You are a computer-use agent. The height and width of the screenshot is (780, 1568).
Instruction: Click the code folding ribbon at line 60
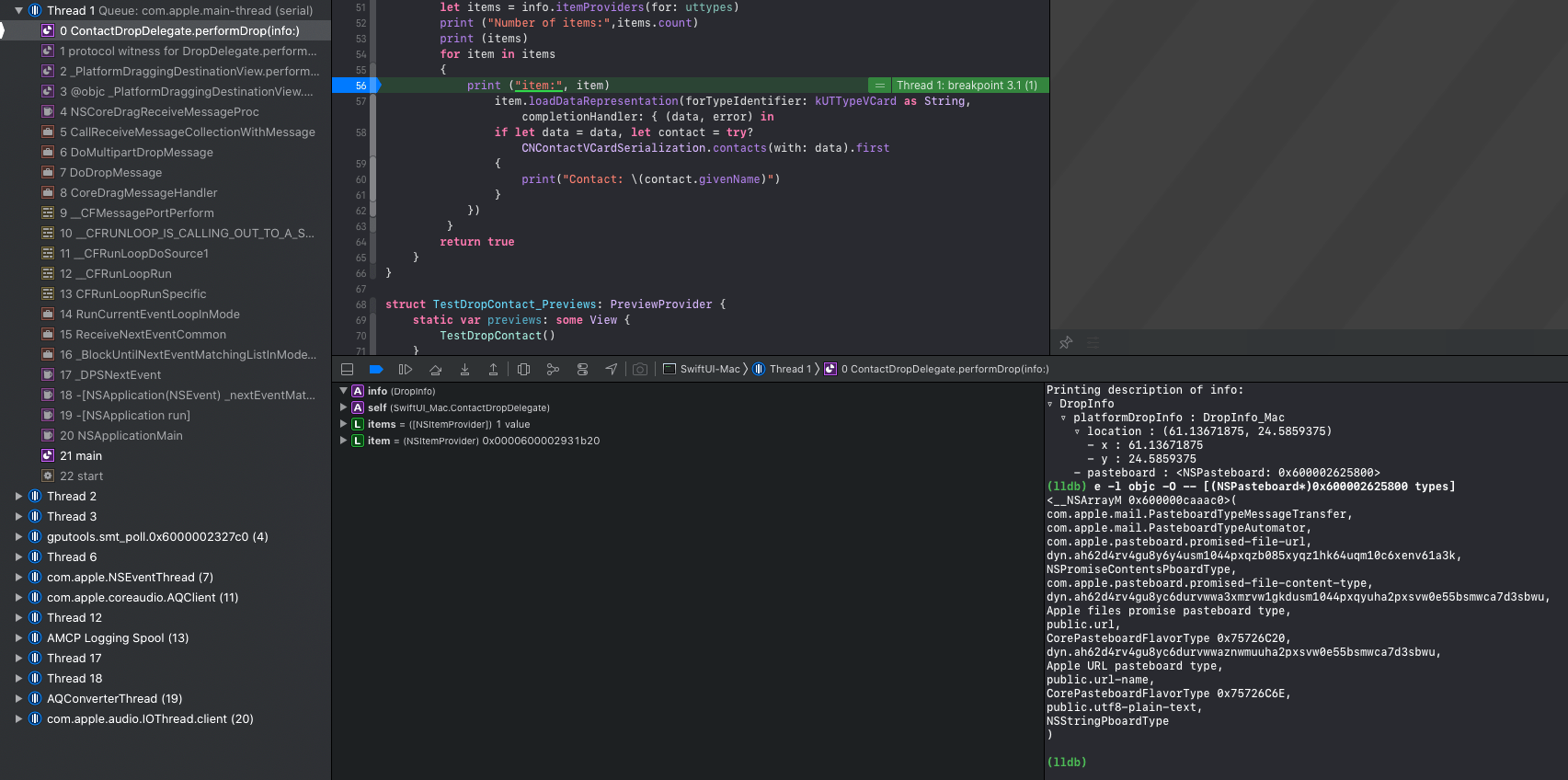[374, 179]
